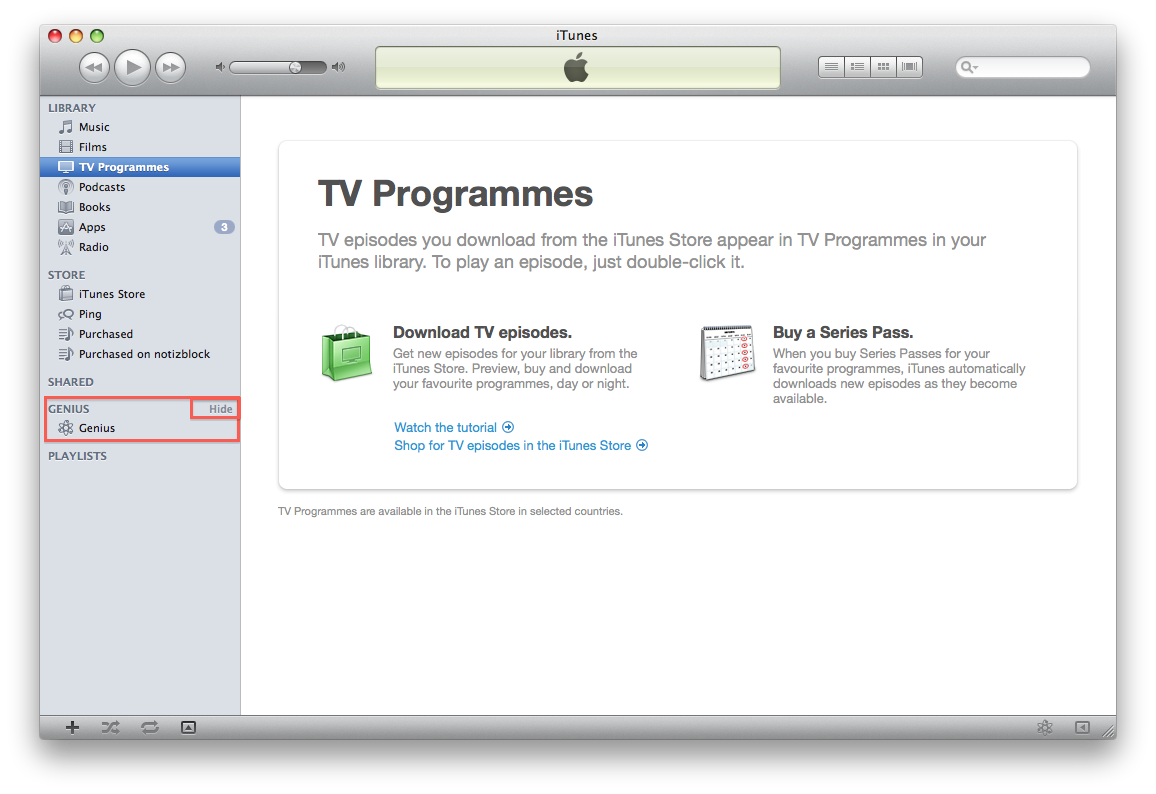Screen dimensions: 1156x794
Task: Toggle shuffle mode in bottom bar
Action: click(x=111, y=728)
